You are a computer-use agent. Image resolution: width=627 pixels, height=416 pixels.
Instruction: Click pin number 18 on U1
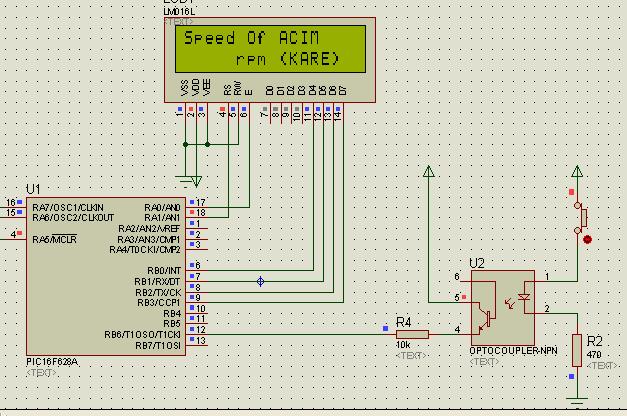(200, 213)
